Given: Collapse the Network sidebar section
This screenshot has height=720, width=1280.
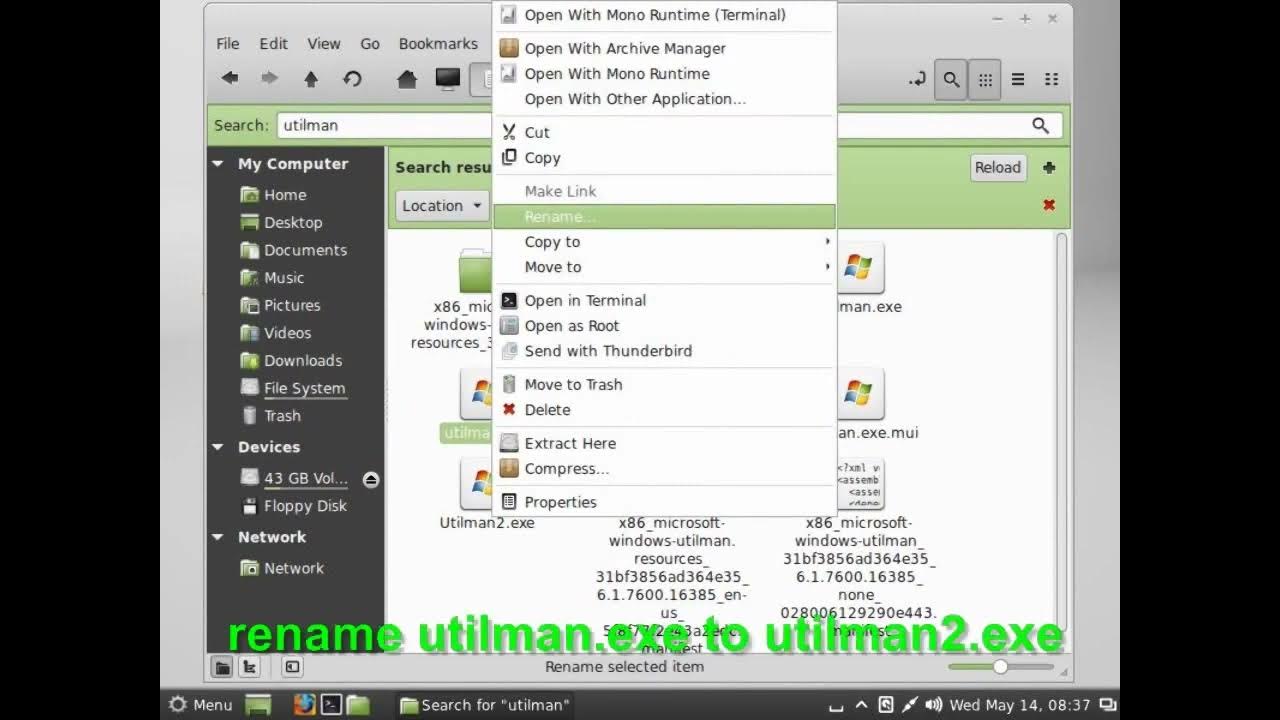Looking at the screenshot, I should tap(218, 537).
